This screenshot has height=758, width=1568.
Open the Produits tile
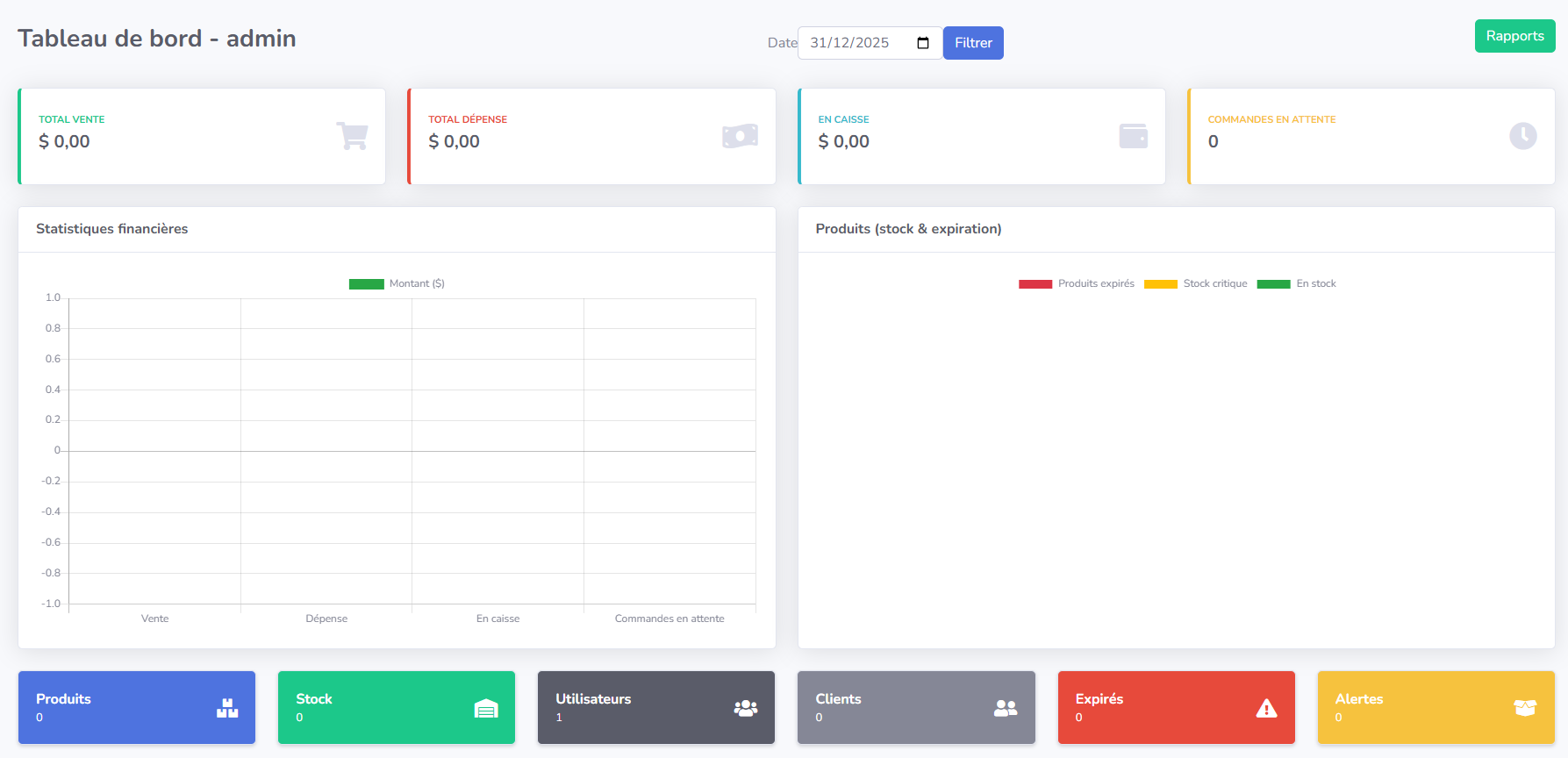[137, 708]
